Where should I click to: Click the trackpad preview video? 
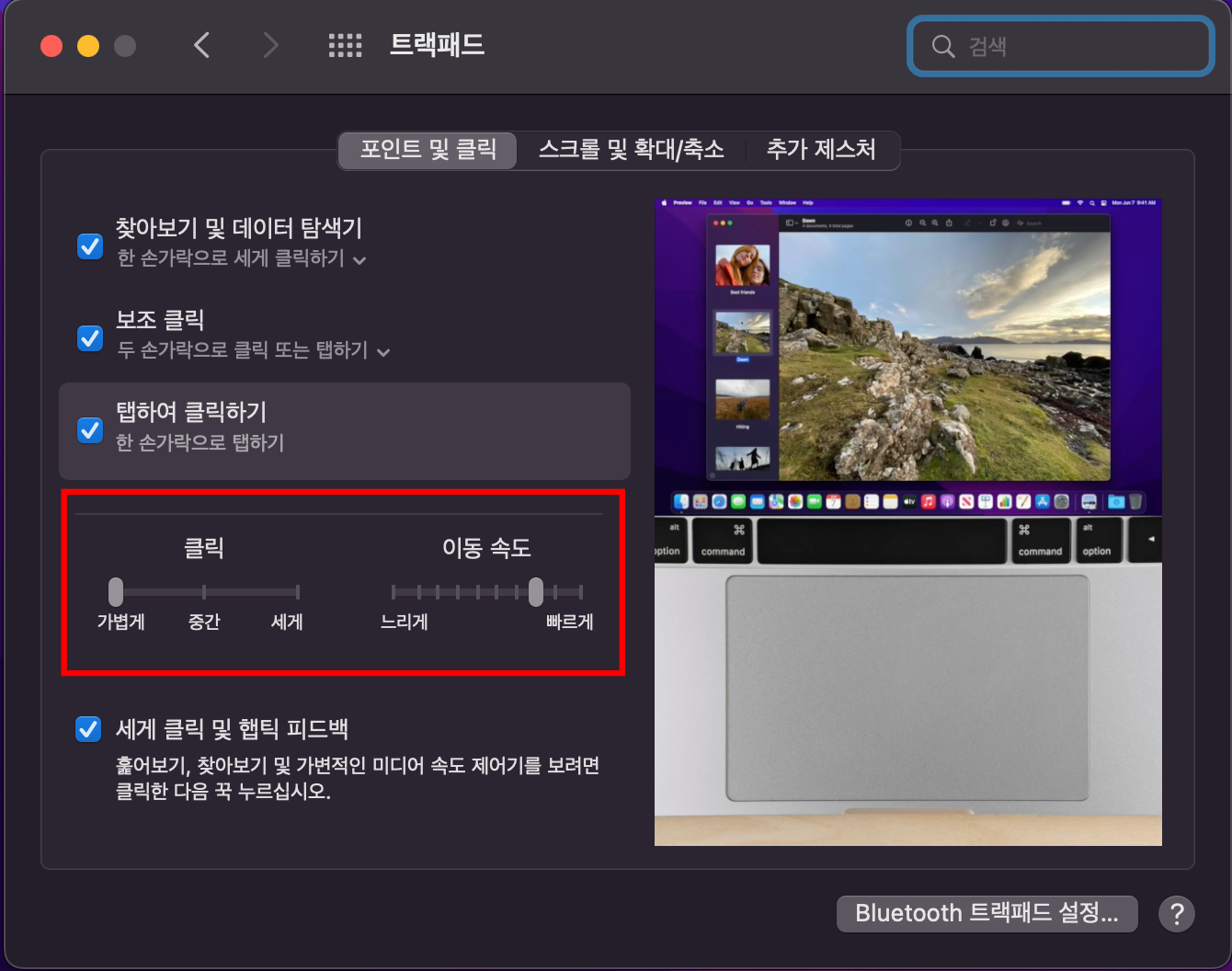908,521
